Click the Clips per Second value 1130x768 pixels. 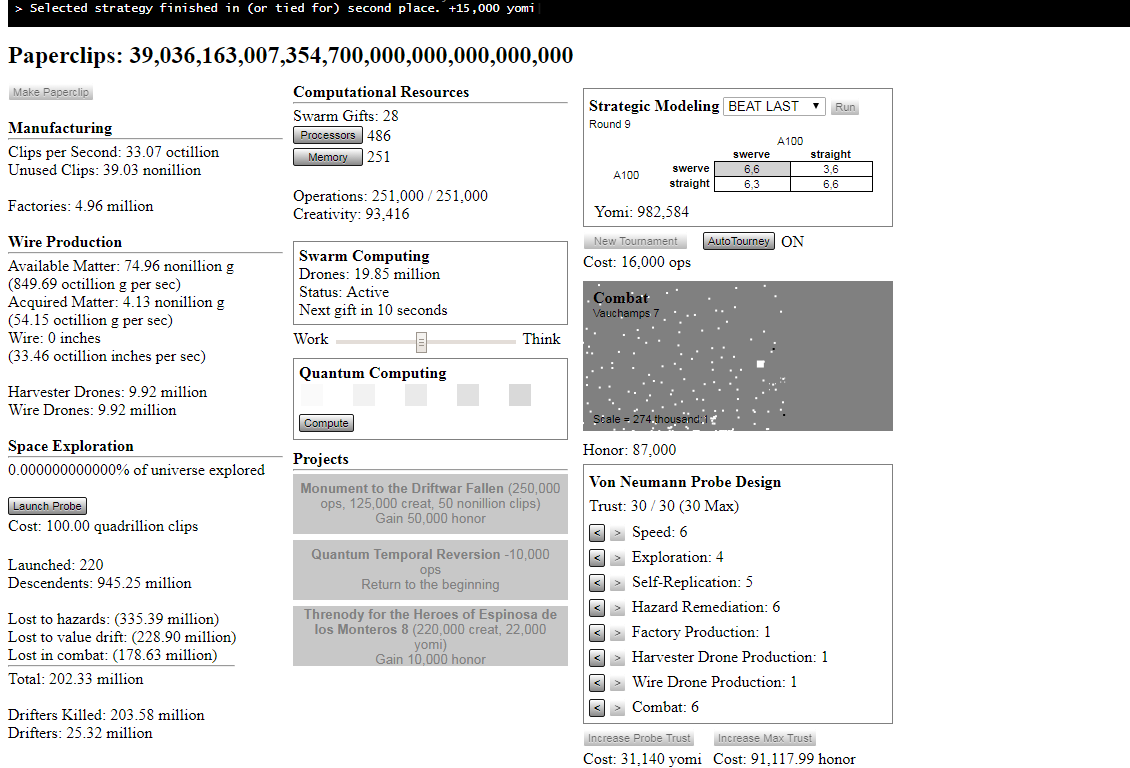114,152
